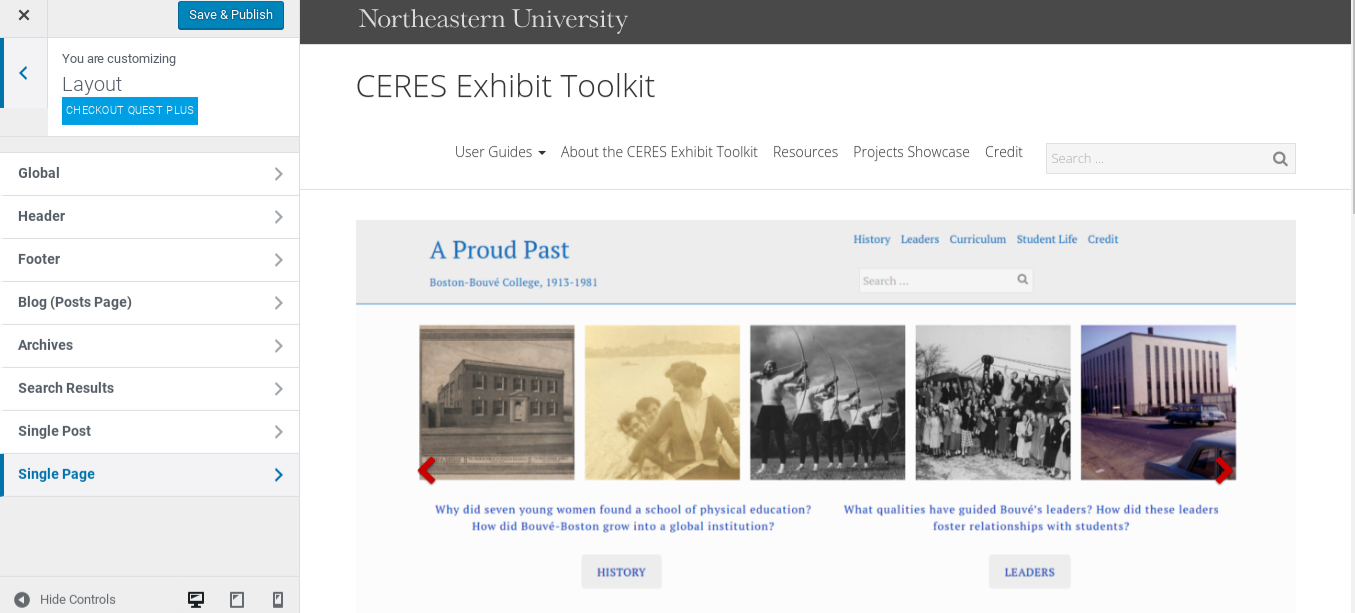Open the Projects Showcase menu item
Screen dimensions: 1355x613
point(911,152)
